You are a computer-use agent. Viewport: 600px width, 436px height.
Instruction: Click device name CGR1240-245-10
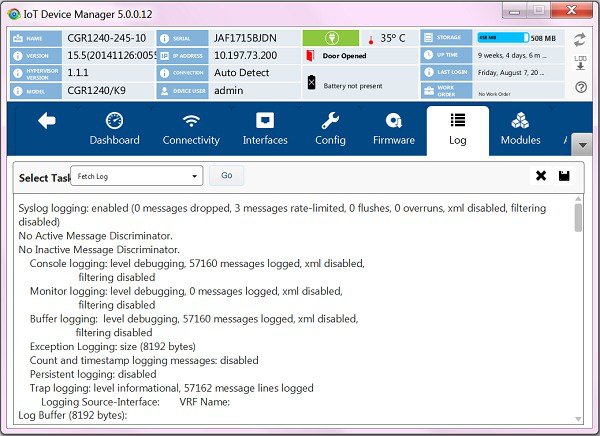[x=107, y=38]
